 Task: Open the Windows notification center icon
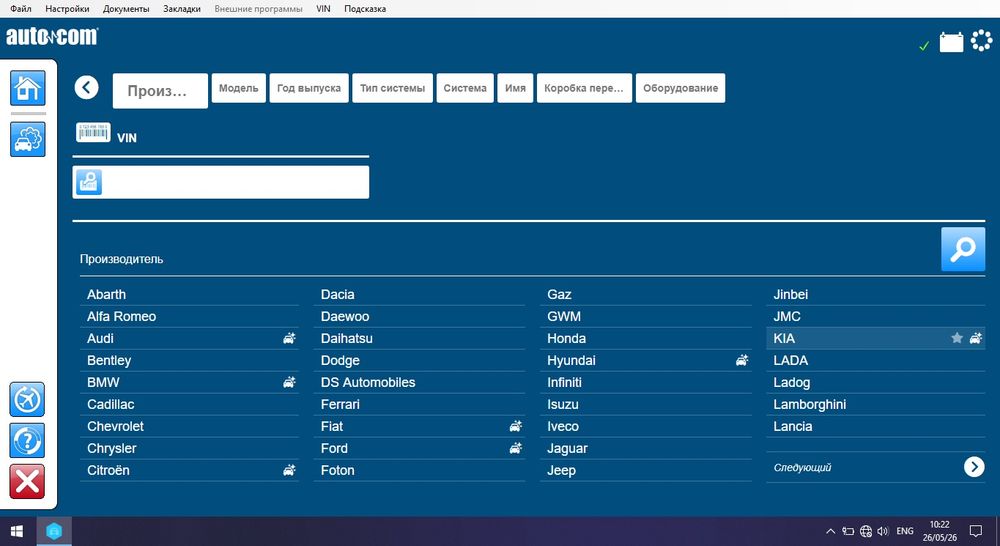click(x=976, y=531)
